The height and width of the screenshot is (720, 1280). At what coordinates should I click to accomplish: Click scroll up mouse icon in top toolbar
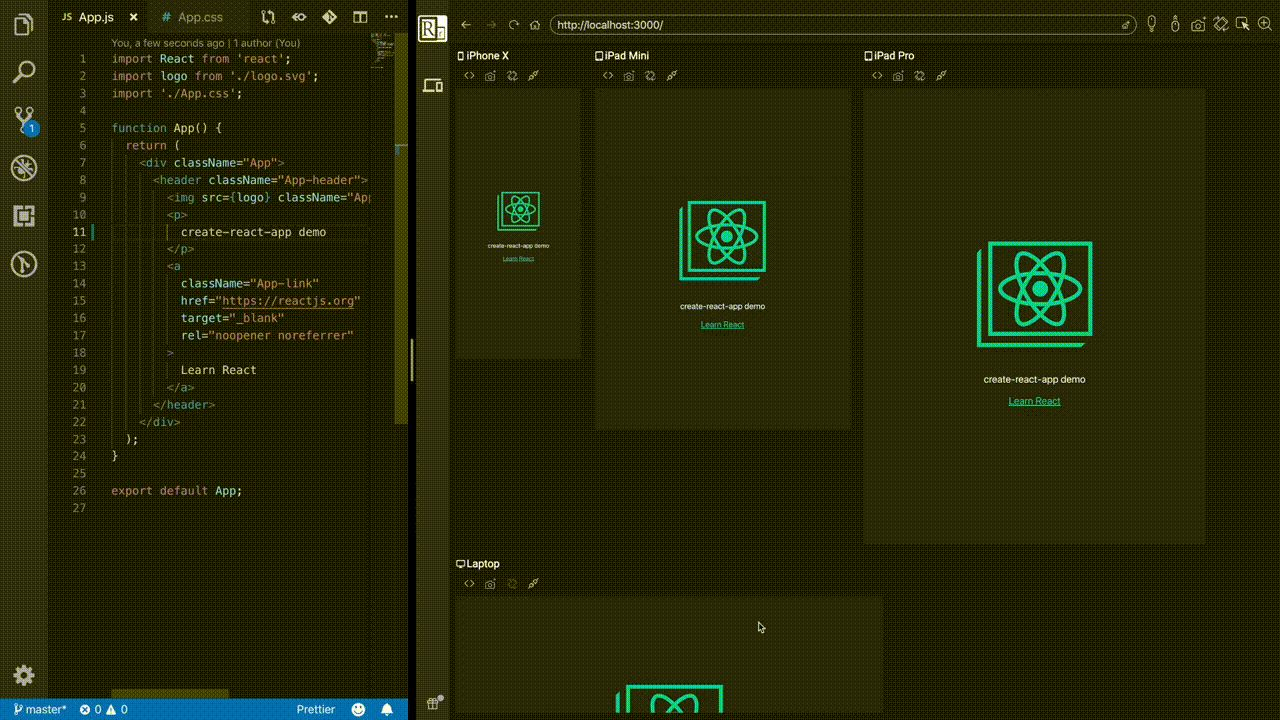(1175, 24)
